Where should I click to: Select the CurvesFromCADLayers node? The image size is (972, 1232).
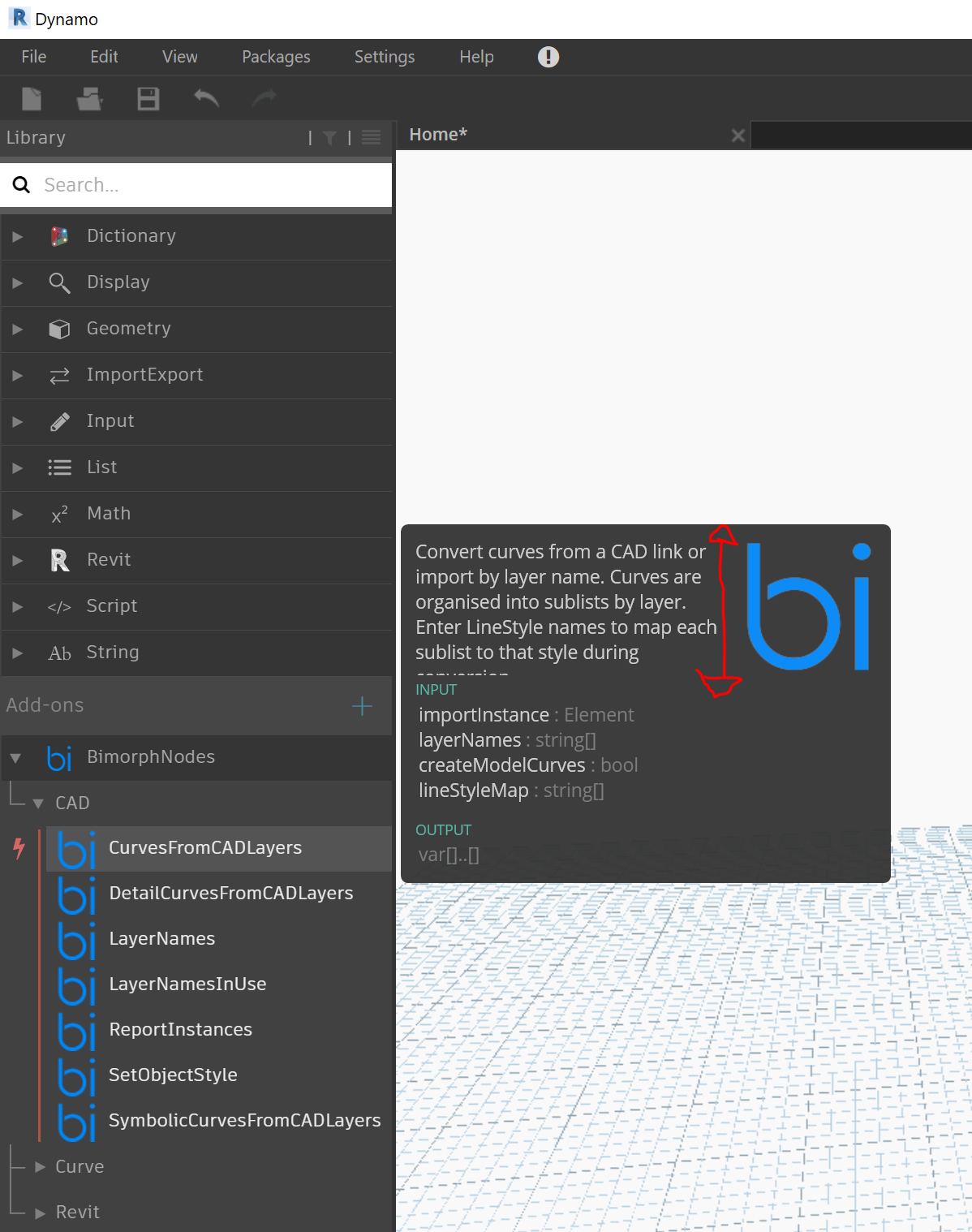coord(219,849)
